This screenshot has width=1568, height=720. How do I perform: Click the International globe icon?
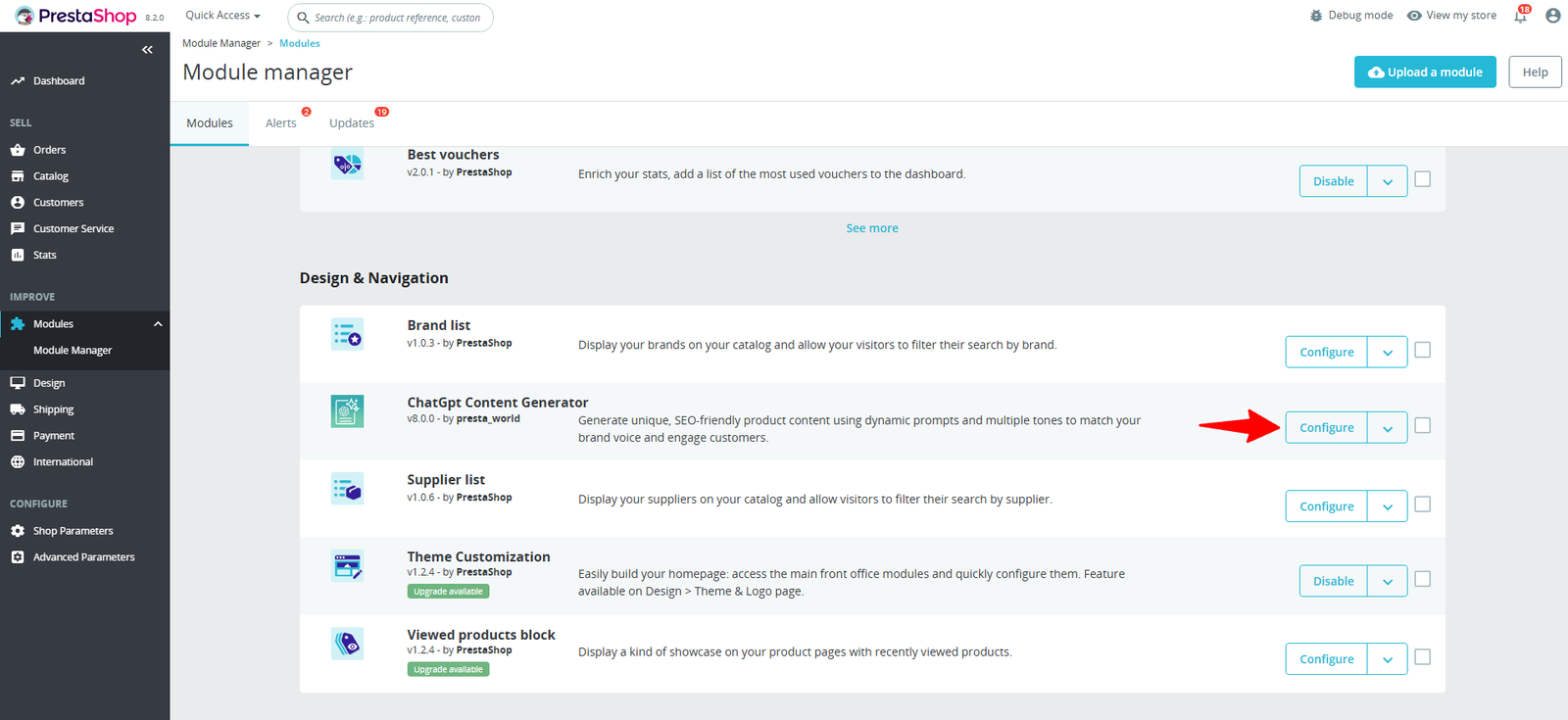18,462
